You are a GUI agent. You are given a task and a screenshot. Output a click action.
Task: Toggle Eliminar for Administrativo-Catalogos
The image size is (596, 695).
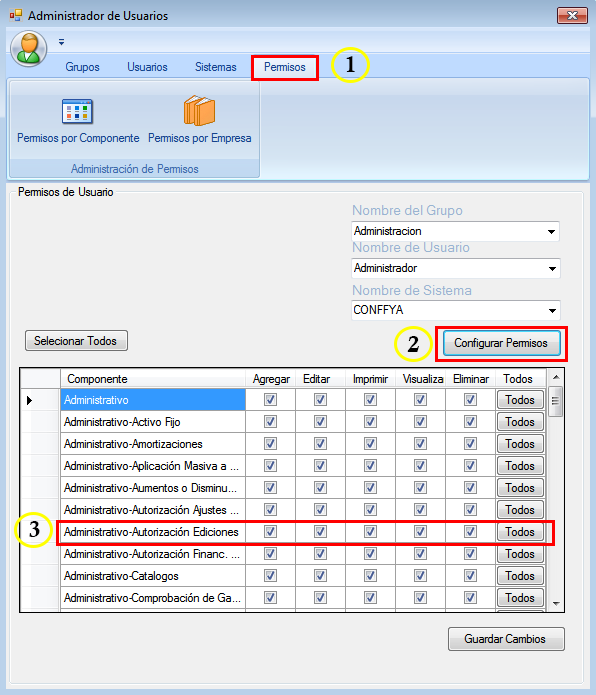470,576
